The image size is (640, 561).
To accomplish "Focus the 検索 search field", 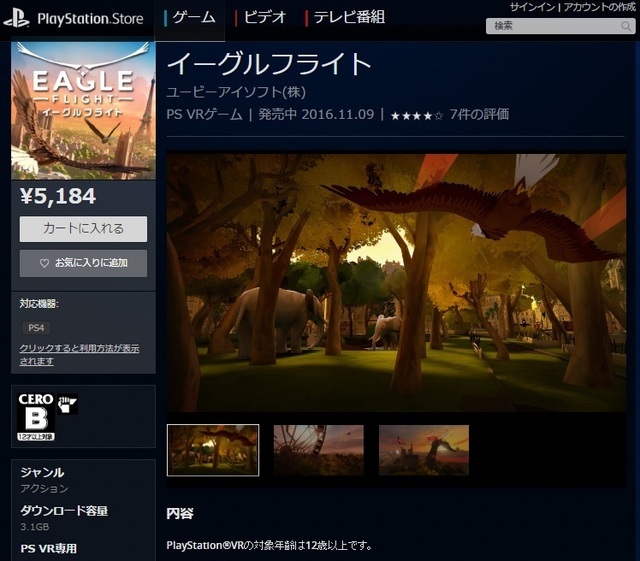I will [x=560, y=26].
